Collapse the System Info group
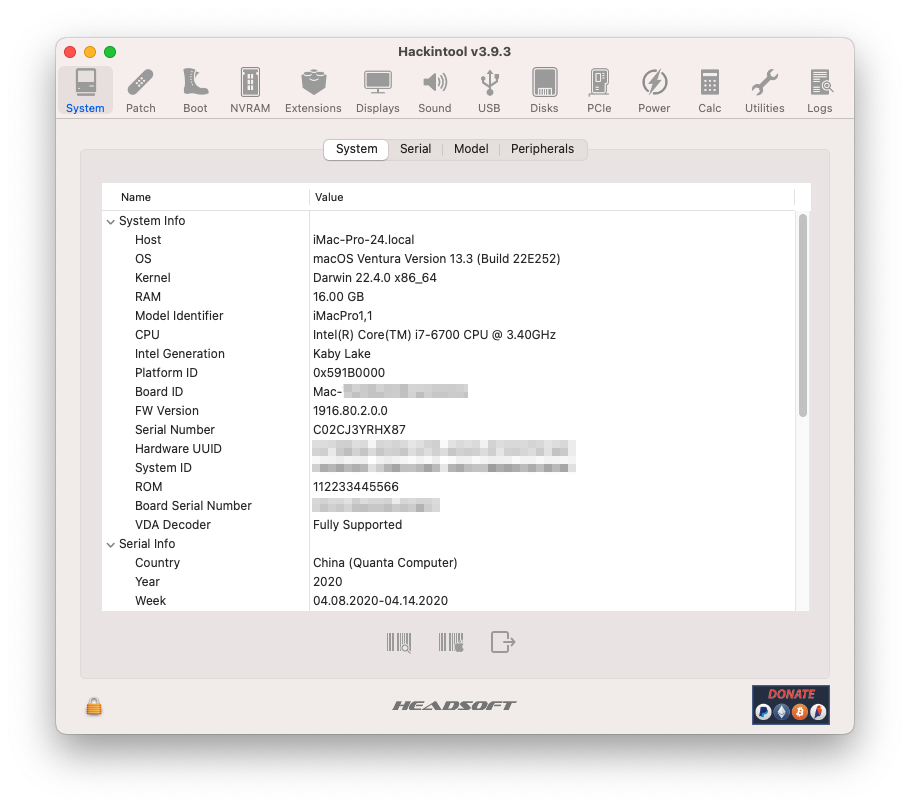 [111, 220]
